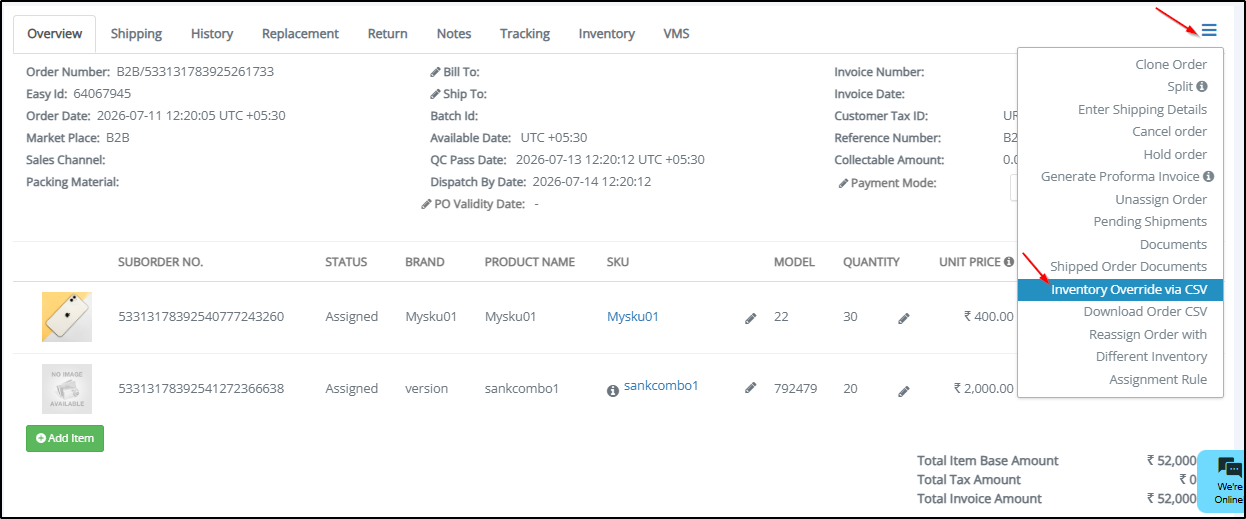This screenshot has width=1246, height=519.
Task: View the phone product thumbnail image
Action: point(67,317)
